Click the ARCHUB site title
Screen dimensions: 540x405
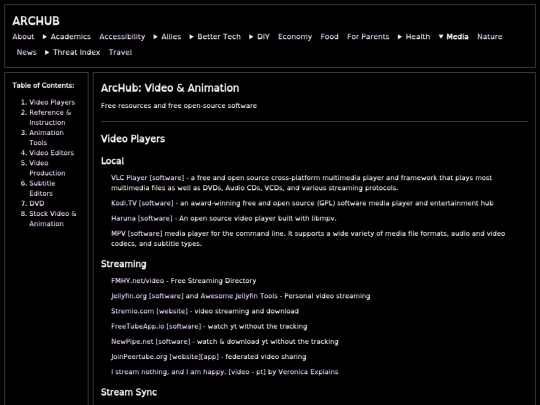pyautogui.click(x=36, y=21)
